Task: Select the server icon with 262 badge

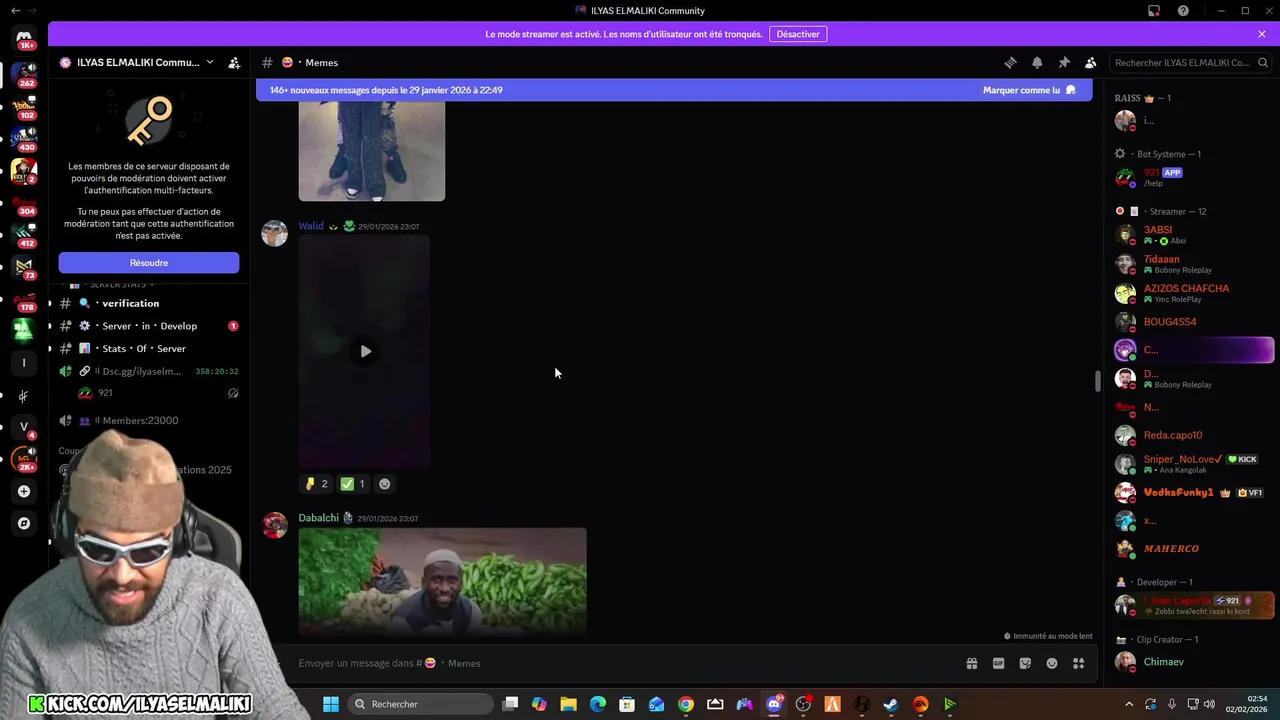Action: 24,73
